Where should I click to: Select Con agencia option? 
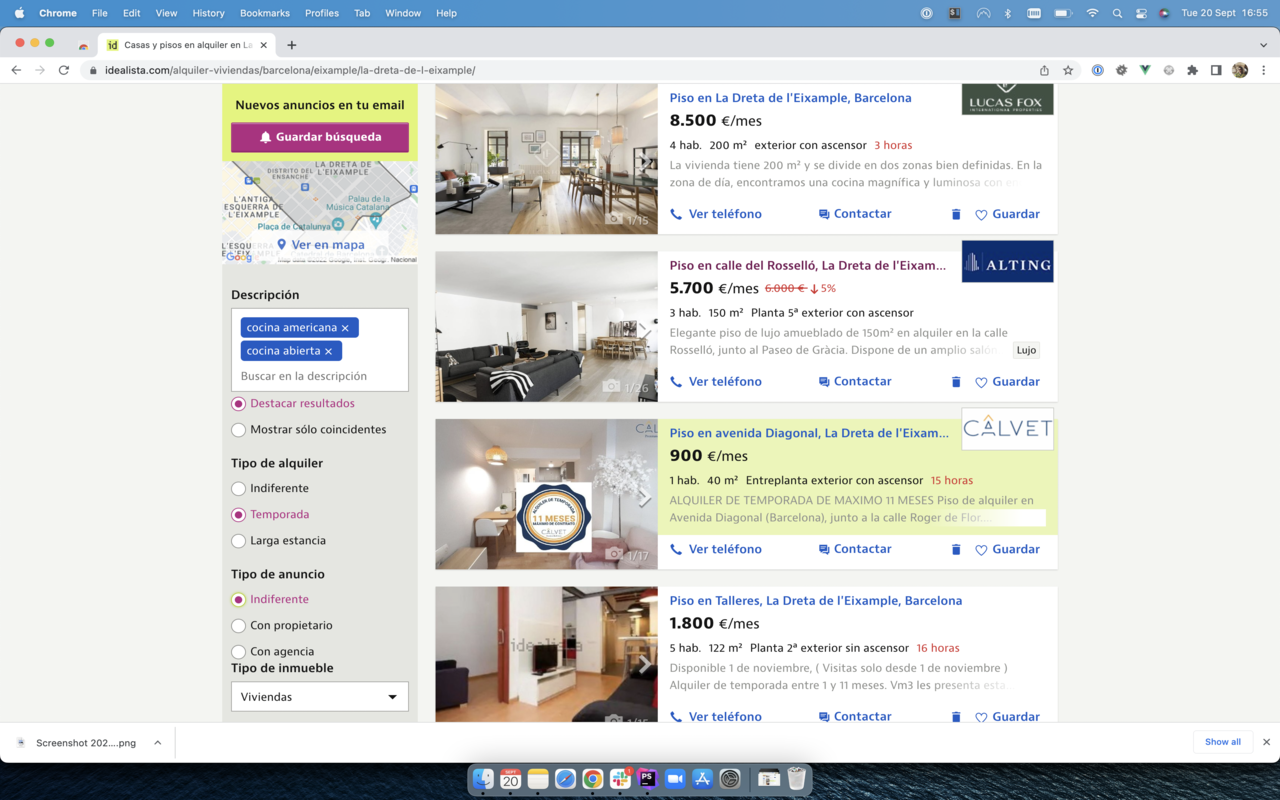[238, 652]
